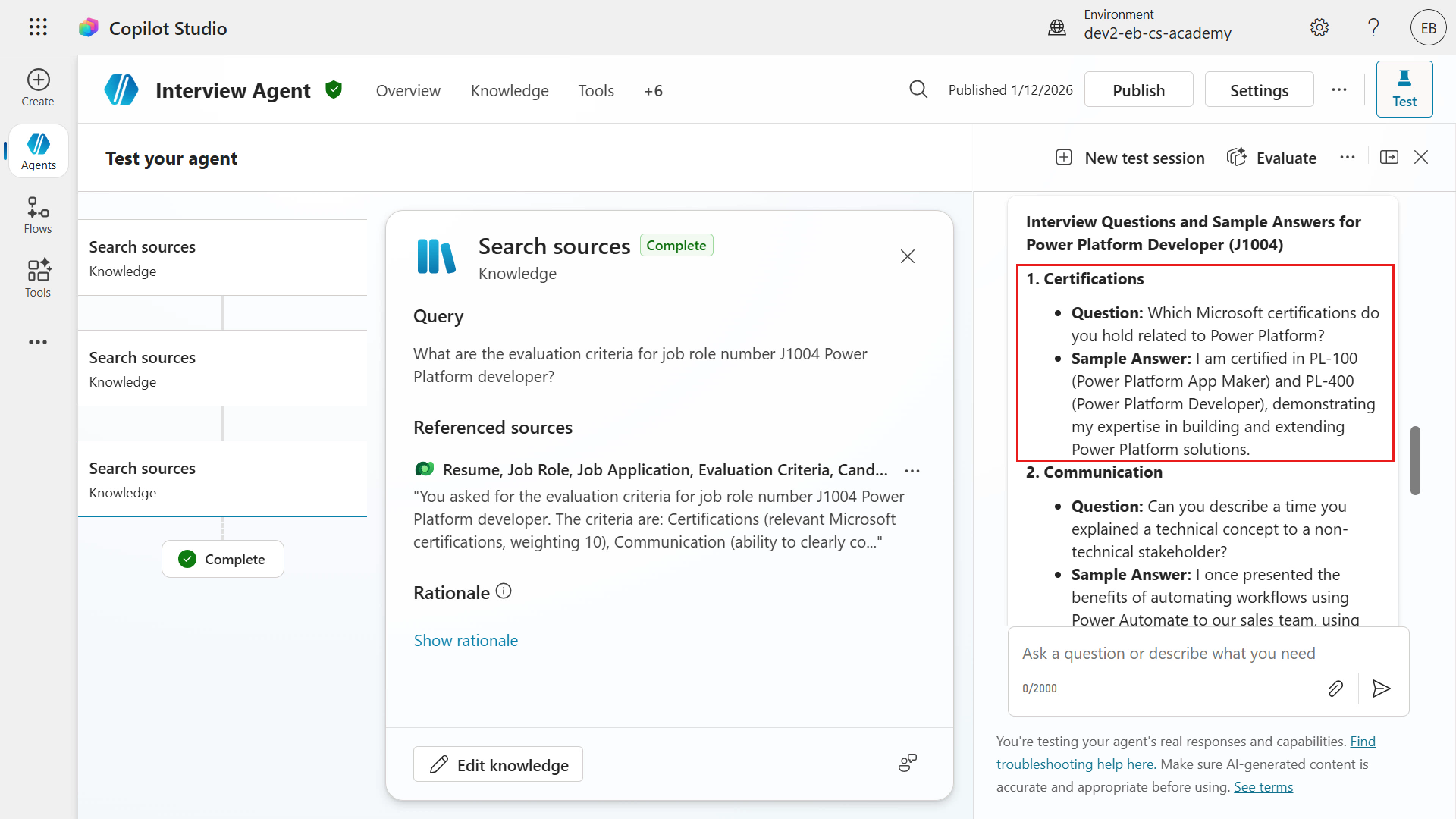Switch to the Knowledge tab

510,91
